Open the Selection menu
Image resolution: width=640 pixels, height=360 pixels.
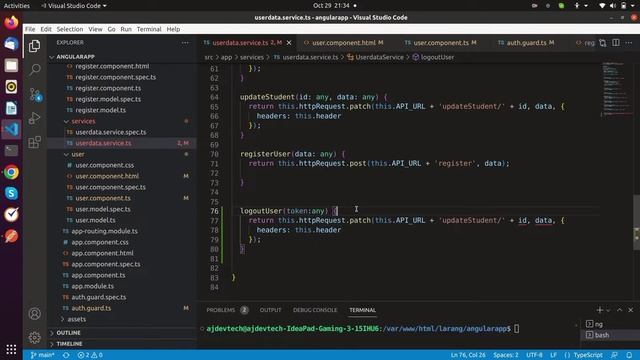[69, 29]
